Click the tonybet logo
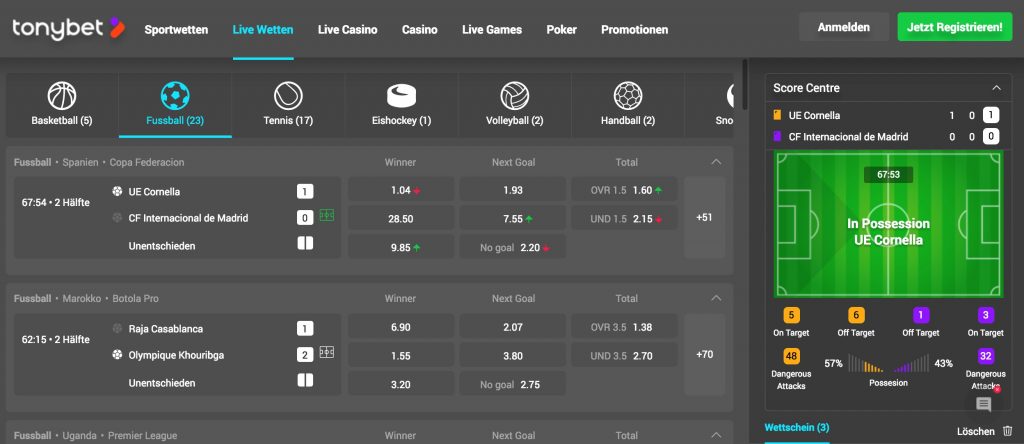 point(68,29)
